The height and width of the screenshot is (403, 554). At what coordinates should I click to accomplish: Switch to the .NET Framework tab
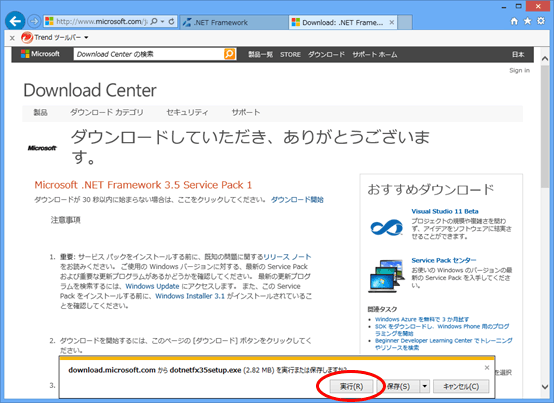point(233,23)
